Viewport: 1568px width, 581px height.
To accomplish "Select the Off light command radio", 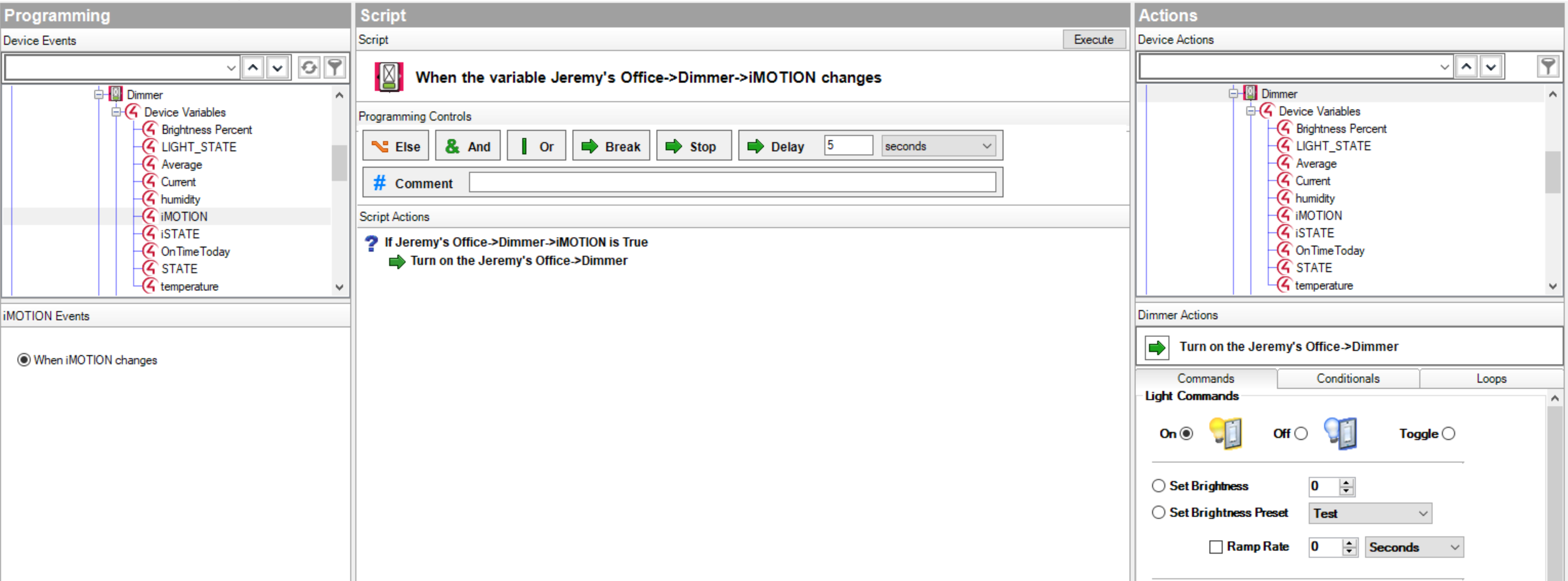I will 1301,434.
